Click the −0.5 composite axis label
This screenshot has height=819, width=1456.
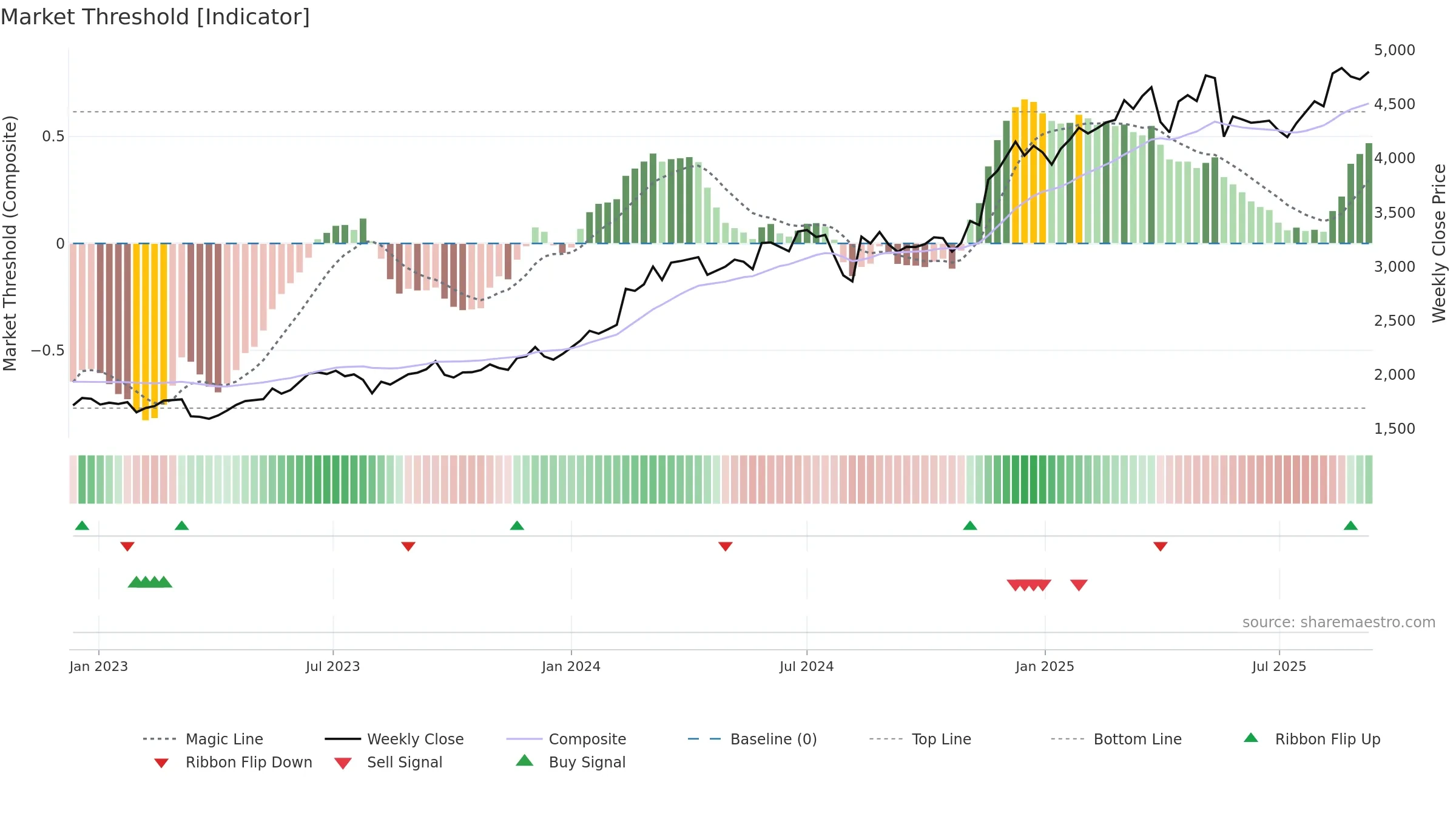click(x=47, y=350)
